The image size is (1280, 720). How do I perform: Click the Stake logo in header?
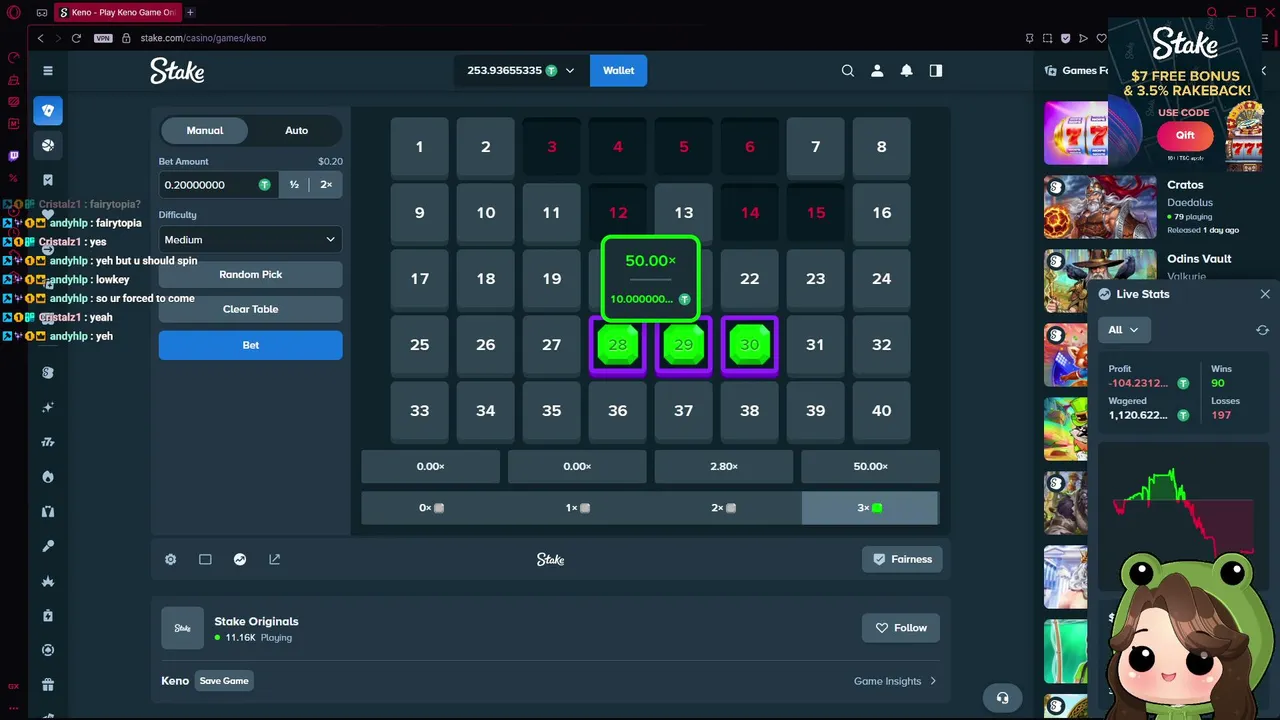177,71
